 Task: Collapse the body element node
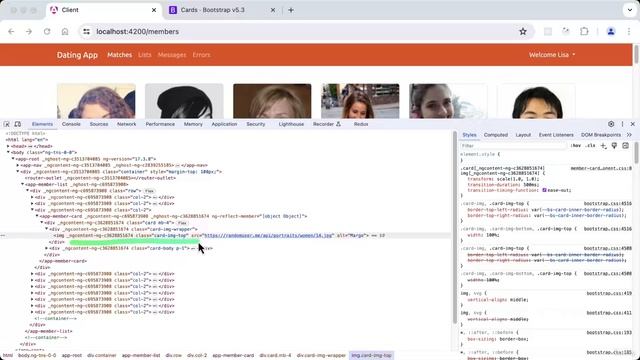tap(8, 152)
